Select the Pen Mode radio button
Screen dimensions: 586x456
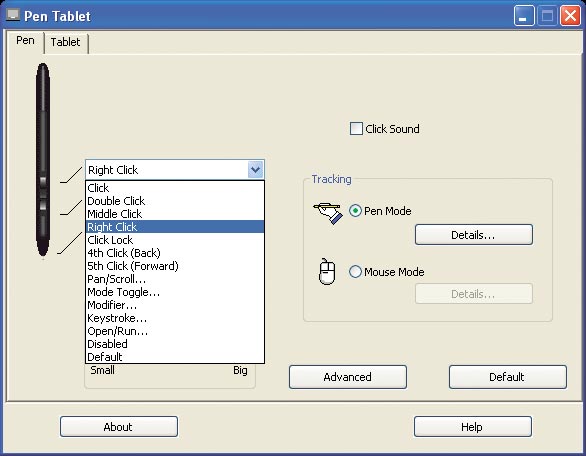(355, 211)
